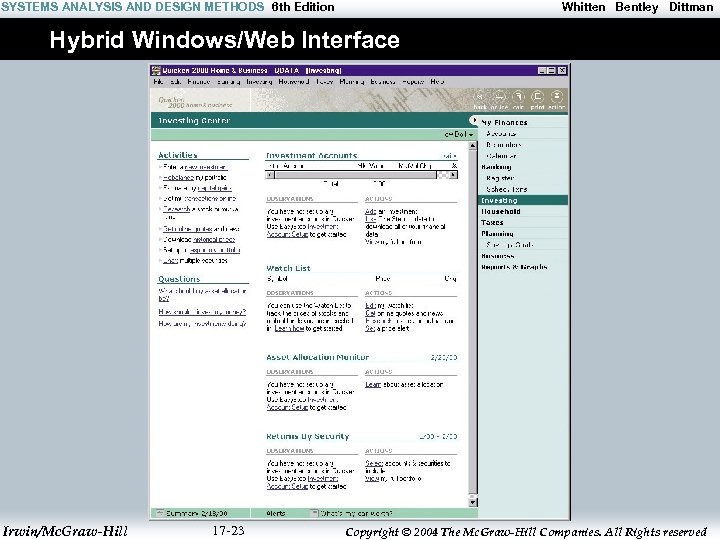Click Learn how link in Watch List
The width and height of the screenshot is (720, 540).
[x=289, y=329]
